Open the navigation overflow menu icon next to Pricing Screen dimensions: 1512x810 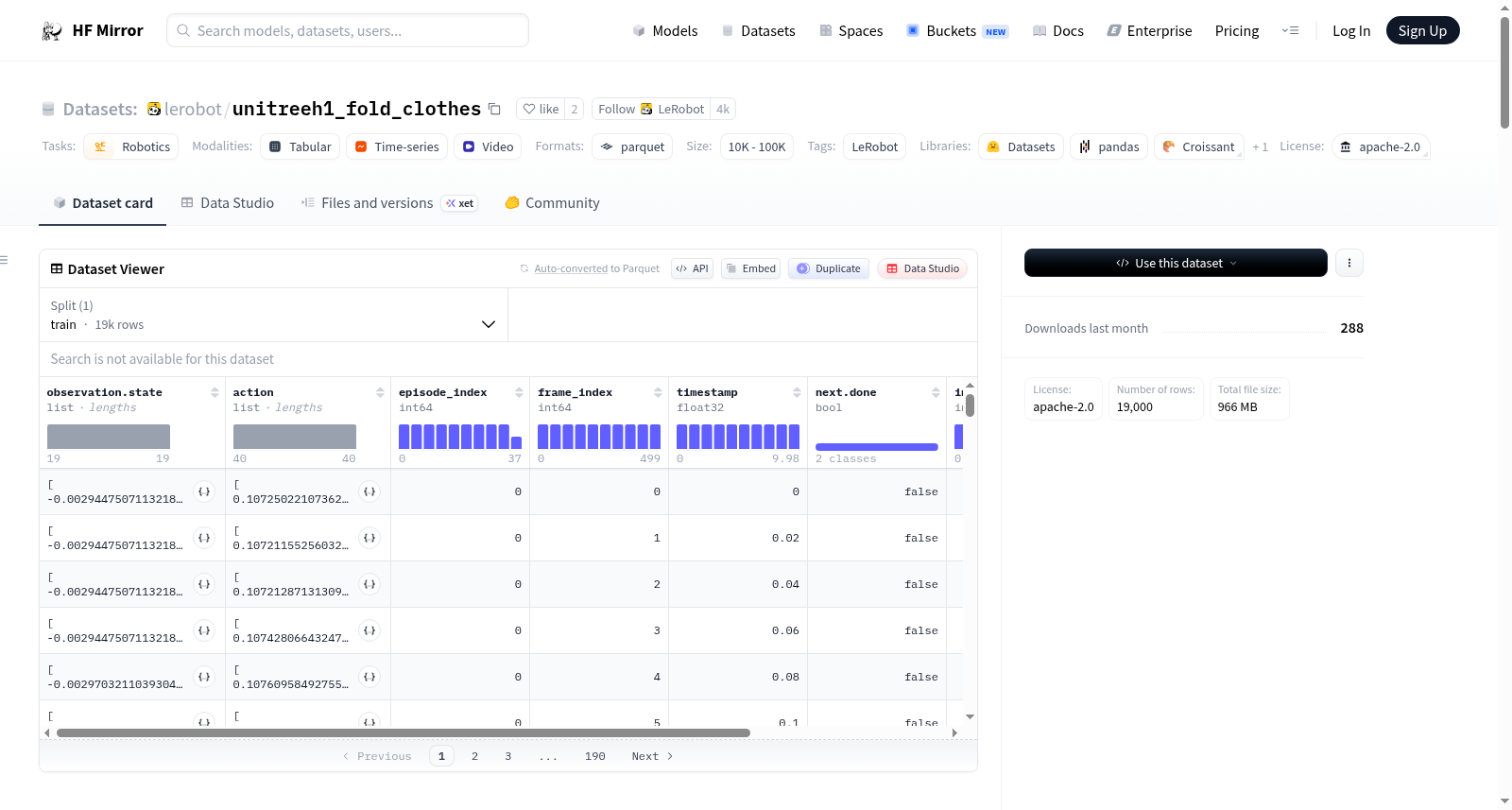tap(1291, 31)
